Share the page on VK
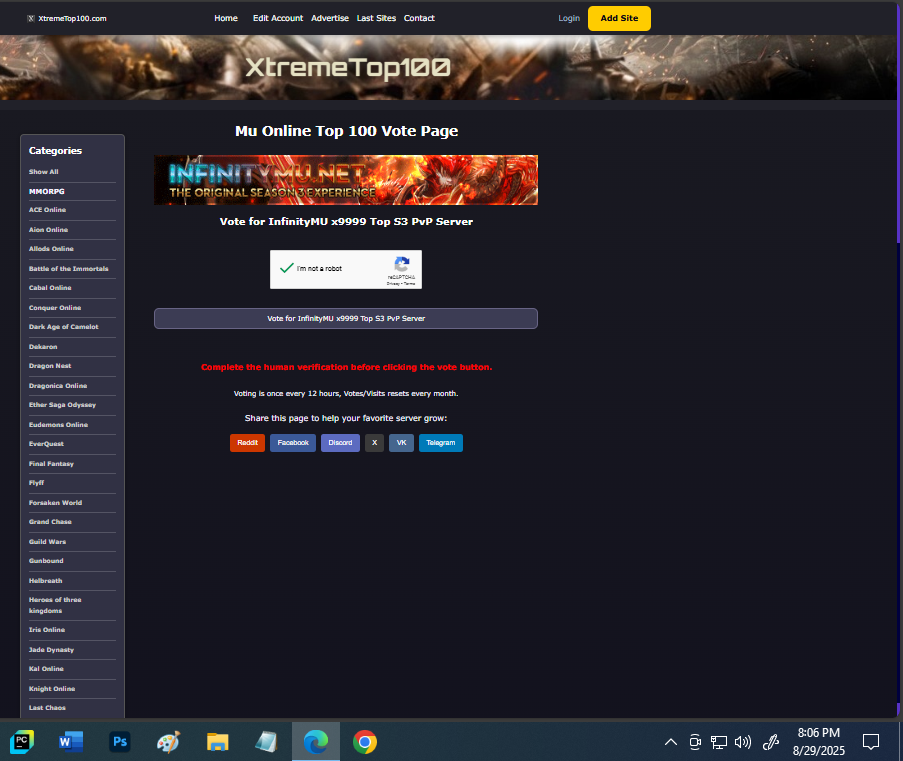 tap(401, 443)
